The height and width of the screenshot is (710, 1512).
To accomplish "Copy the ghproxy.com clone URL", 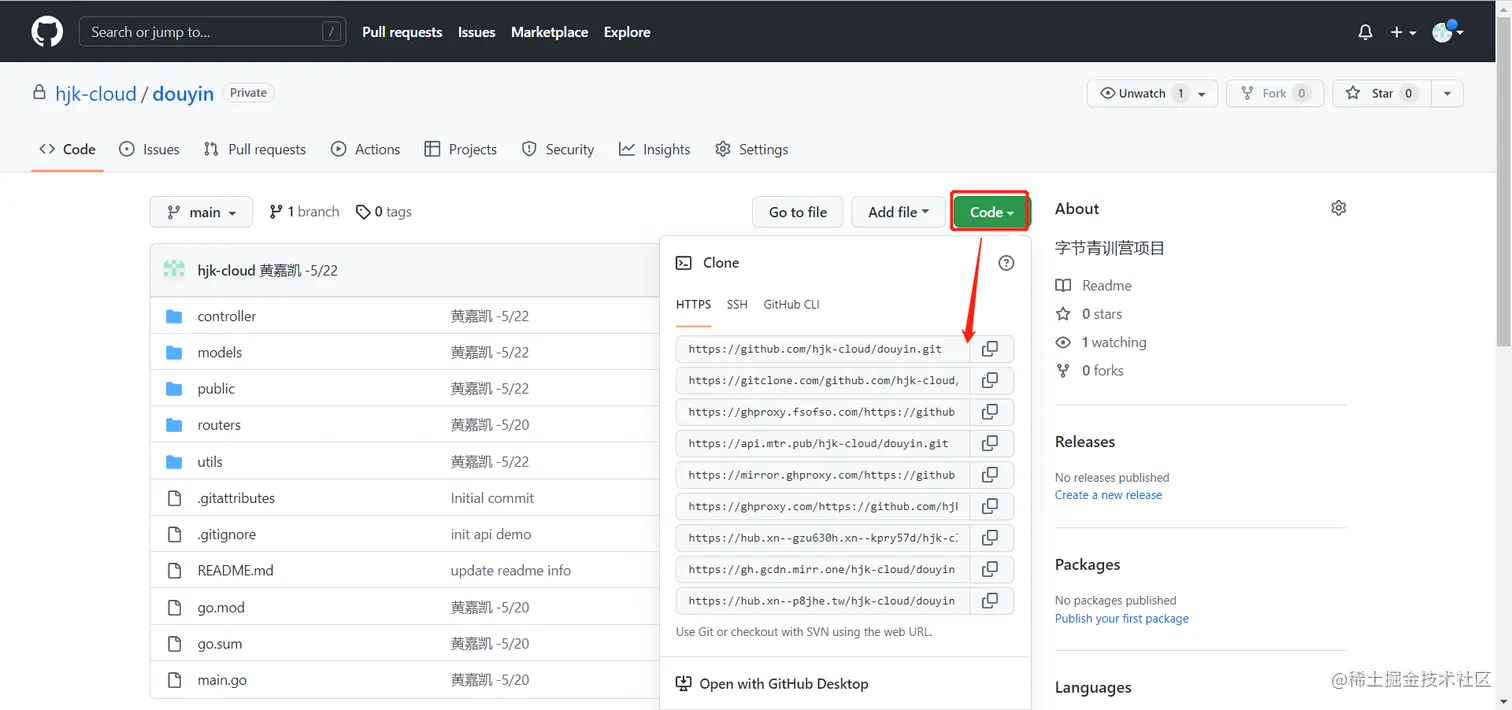I will 990,506.
